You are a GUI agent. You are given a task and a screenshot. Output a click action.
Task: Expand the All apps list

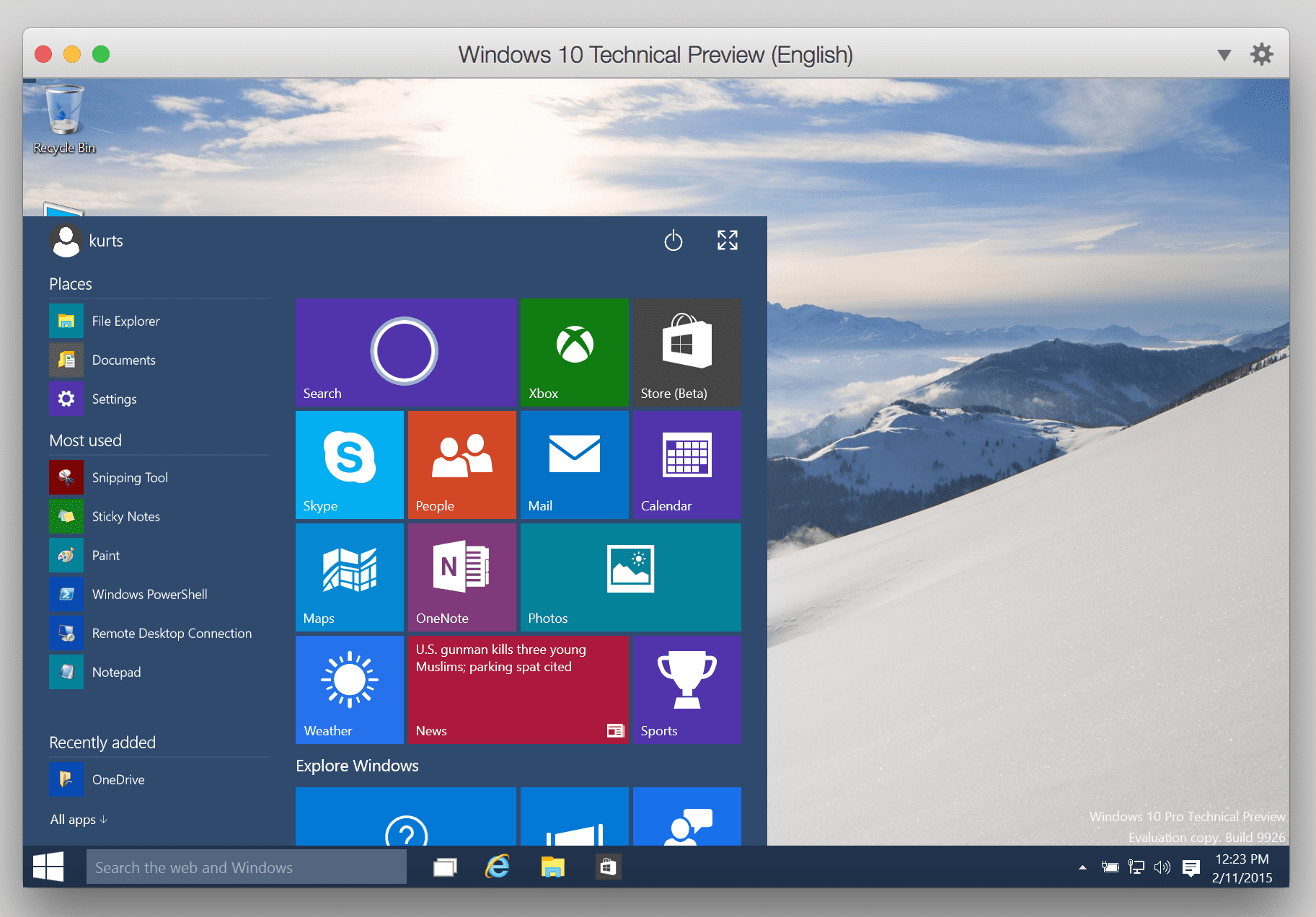79,820
